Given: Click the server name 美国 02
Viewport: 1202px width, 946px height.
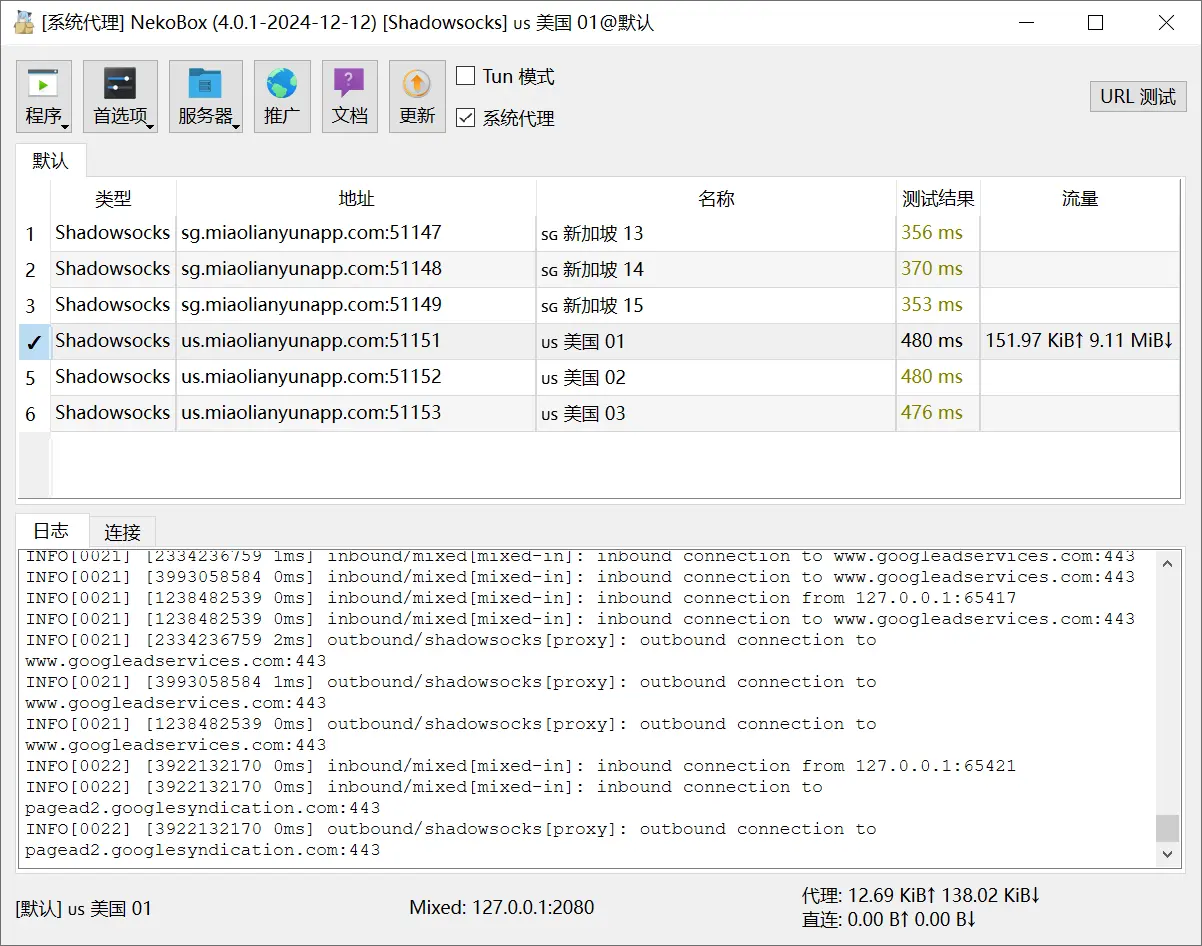Looking at the screenshot, I should [716, 377].
